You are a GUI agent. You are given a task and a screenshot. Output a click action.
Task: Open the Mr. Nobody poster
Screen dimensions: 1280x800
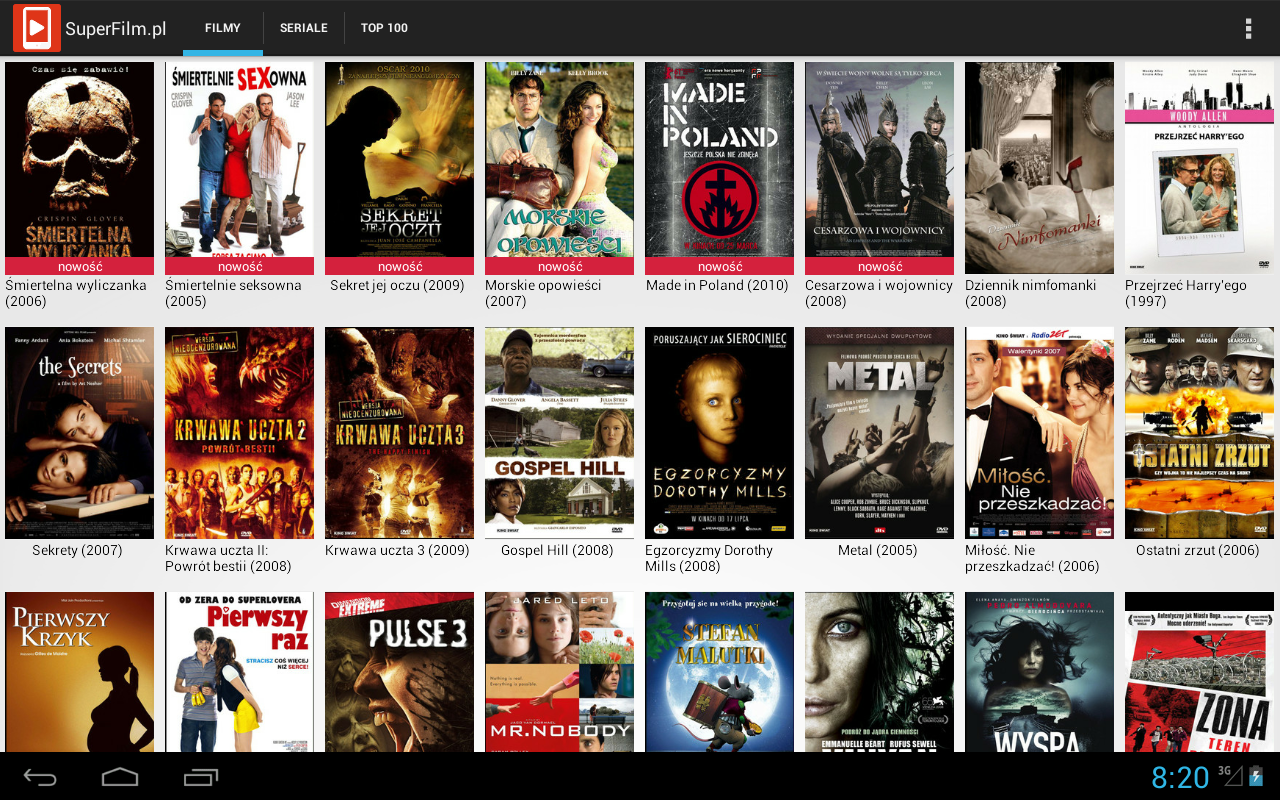(560, 672)
